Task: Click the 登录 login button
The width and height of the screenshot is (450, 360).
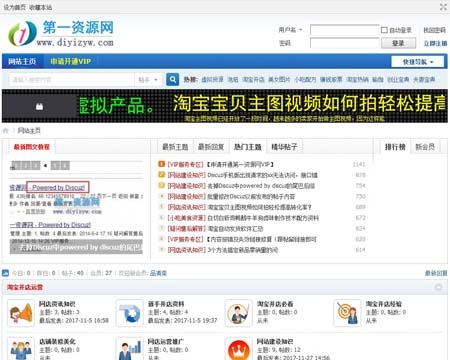Action: tap(398, 43)
